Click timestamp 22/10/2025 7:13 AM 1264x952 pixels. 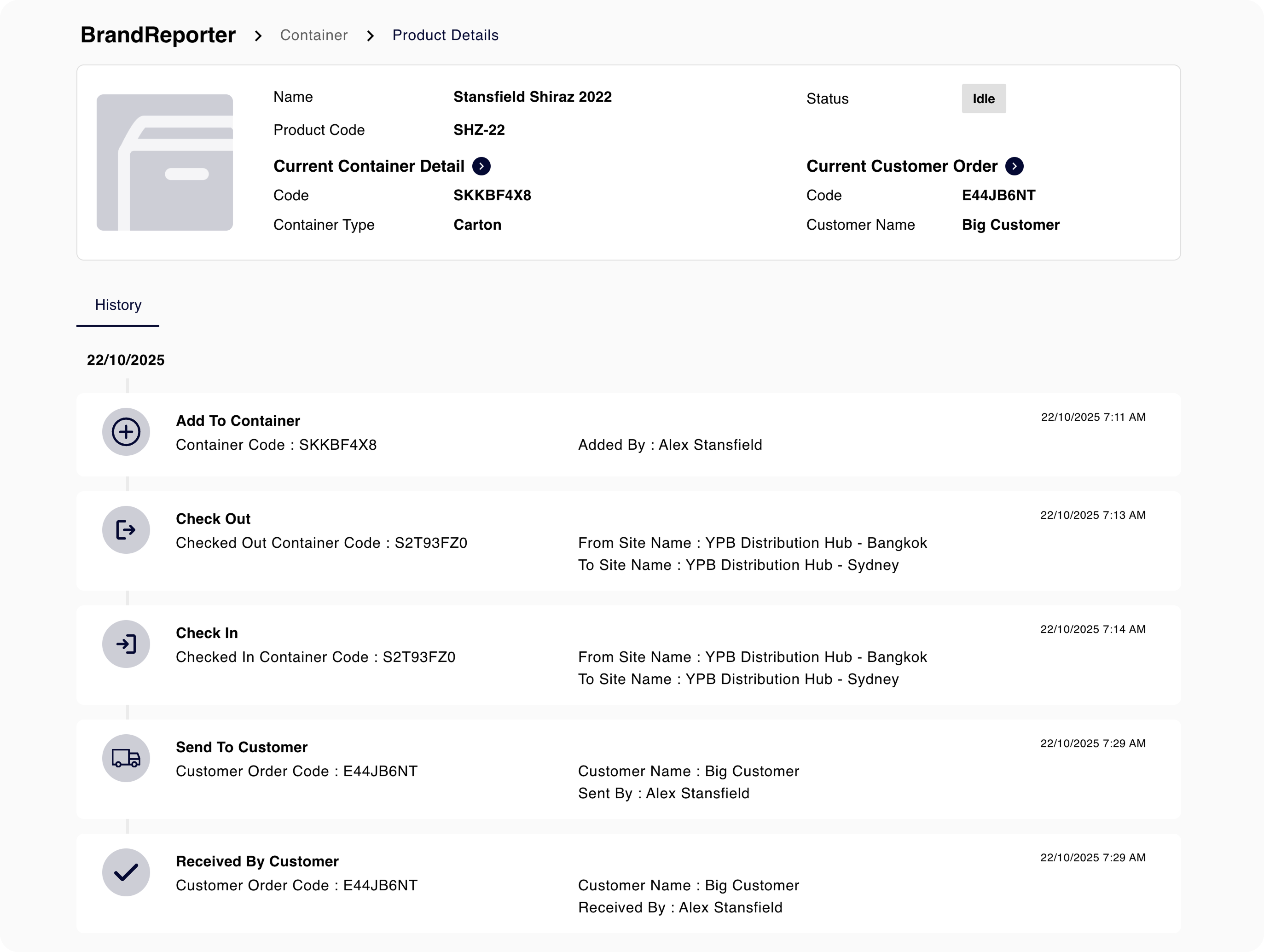tap(1093, 516)
